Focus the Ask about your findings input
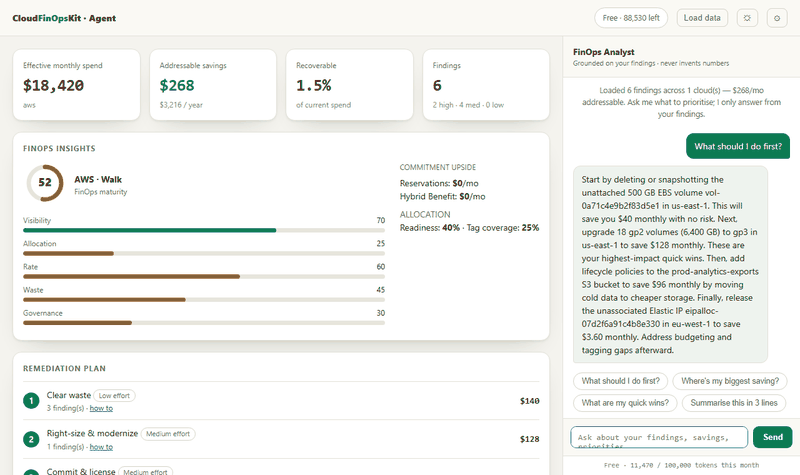Screen dimensions: 800x475 (x=659, y=437)
